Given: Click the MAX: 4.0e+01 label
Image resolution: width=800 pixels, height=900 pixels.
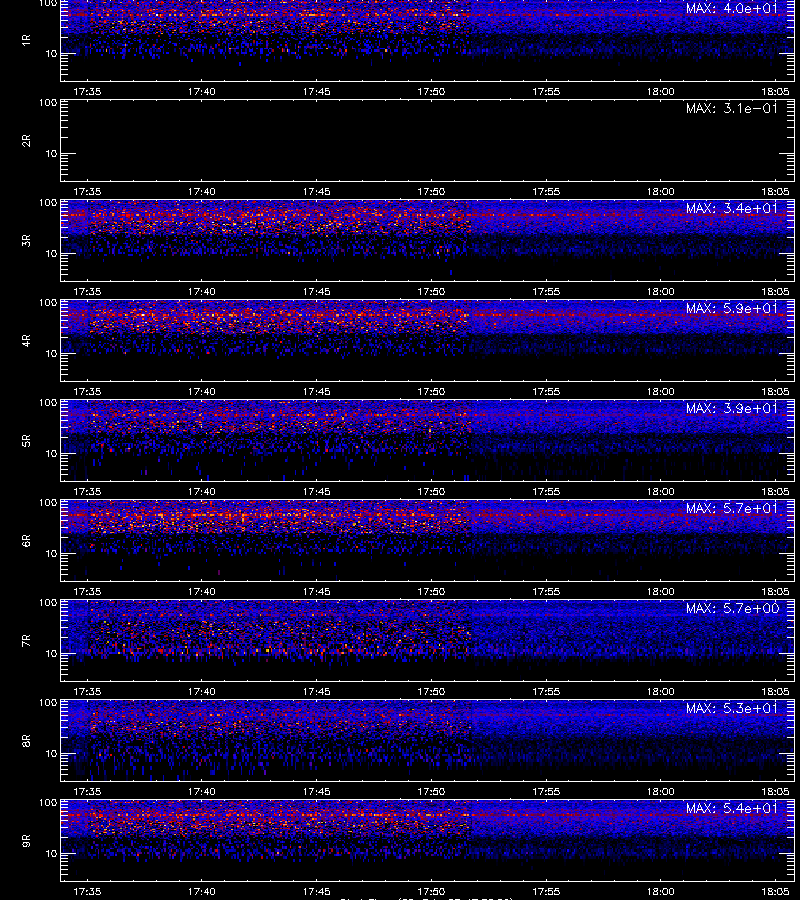Looking at the screenshot, I should [732, 9].
